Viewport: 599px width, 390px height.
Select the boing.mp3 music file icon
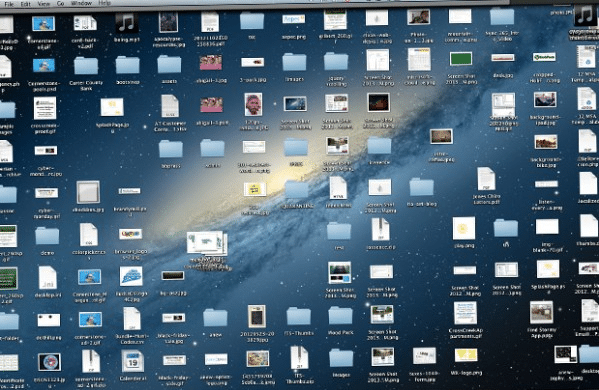[126, 23]
